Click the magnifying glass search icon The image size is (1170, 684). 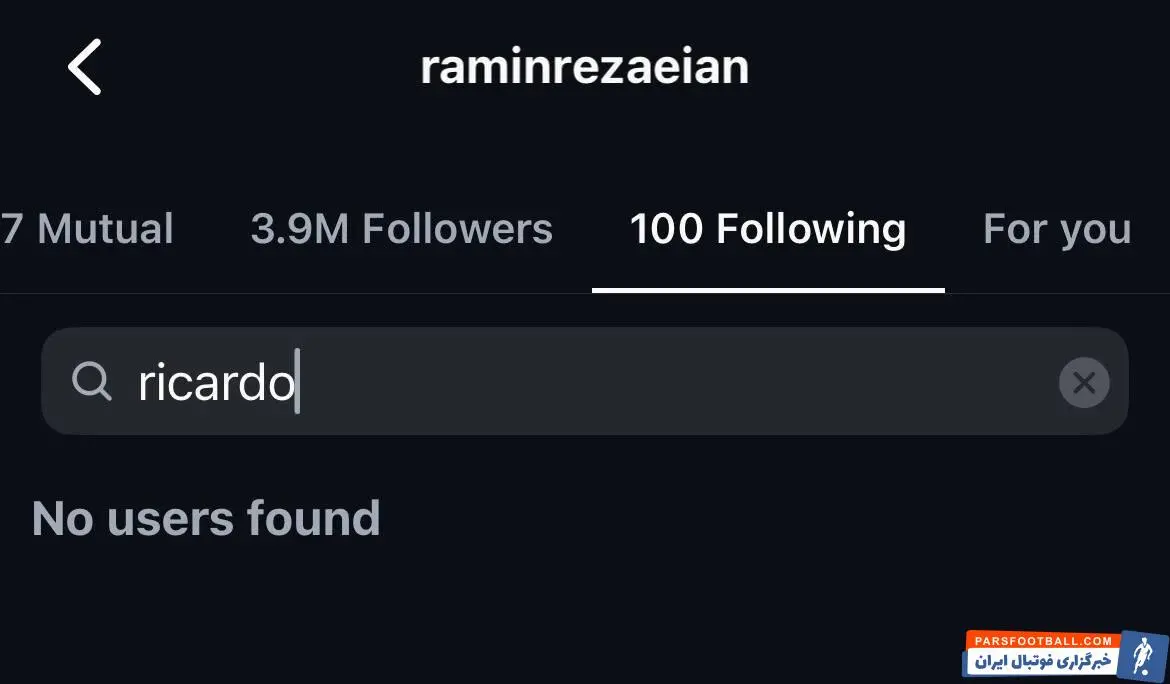[92, 381]
